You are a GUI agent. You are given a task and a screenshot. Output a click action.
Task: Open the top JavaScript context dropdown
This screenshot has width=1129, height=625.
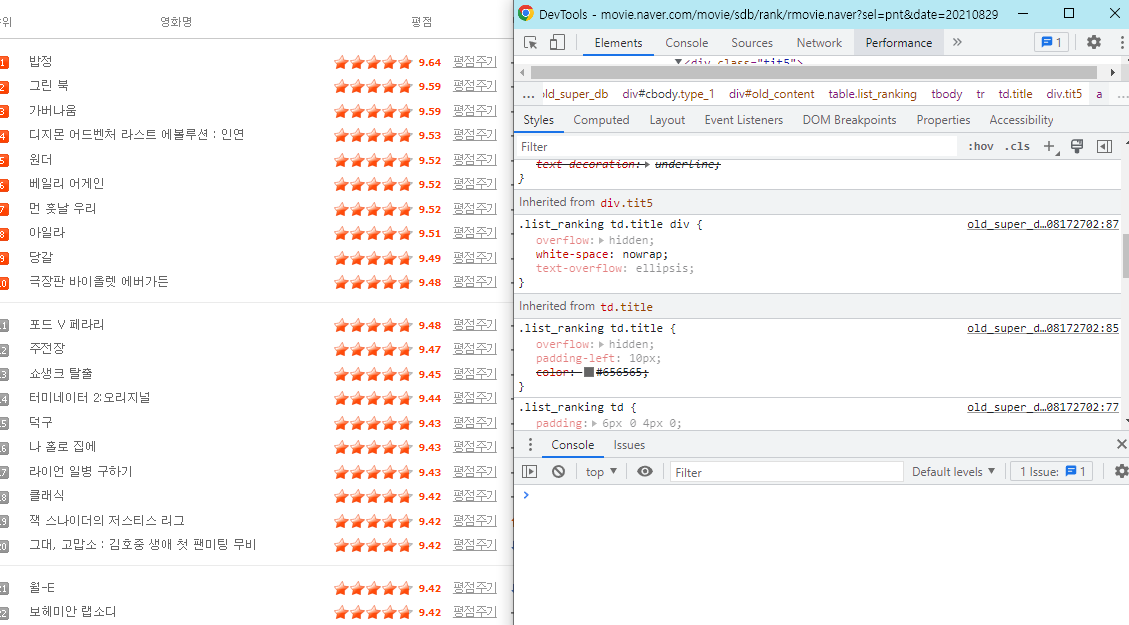pyautogui.click(x=601, y=472)
